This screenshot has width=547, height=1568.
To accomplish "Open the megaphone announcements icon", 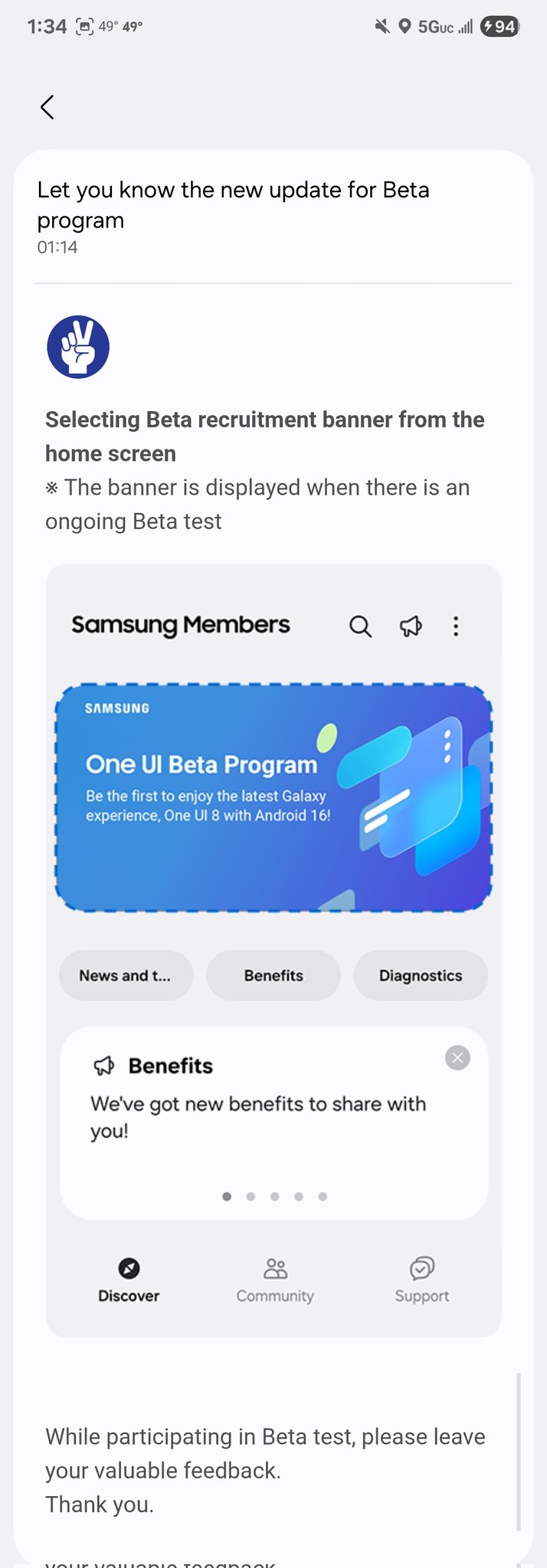I will coord(411,626).
